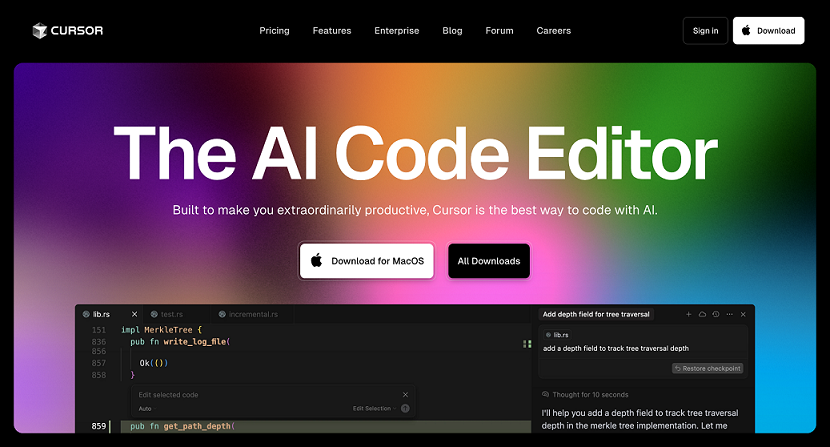Screen dimensions: 830x447
Task: Click the green diff indicator icon in editor
Action: 527,344
